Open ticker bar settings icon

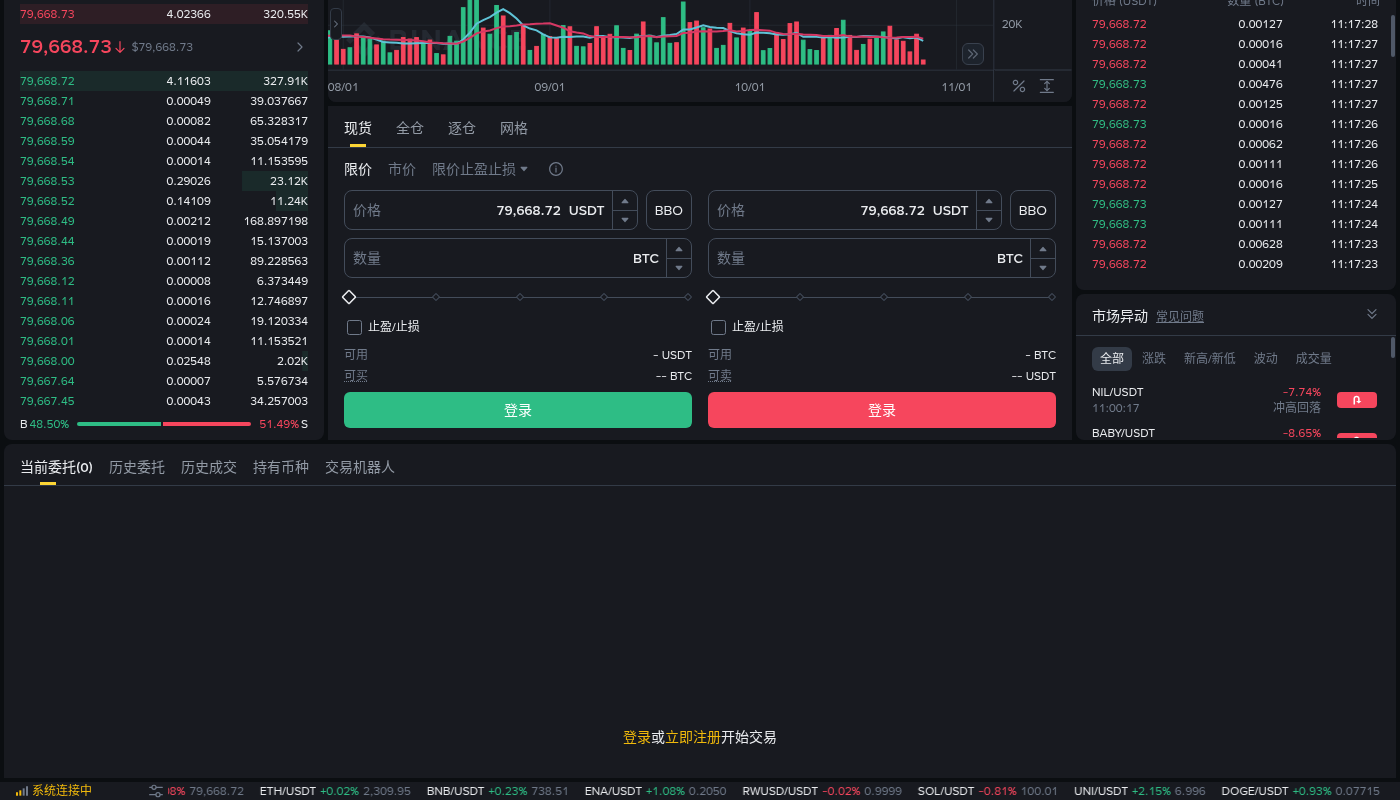[156, 791]
